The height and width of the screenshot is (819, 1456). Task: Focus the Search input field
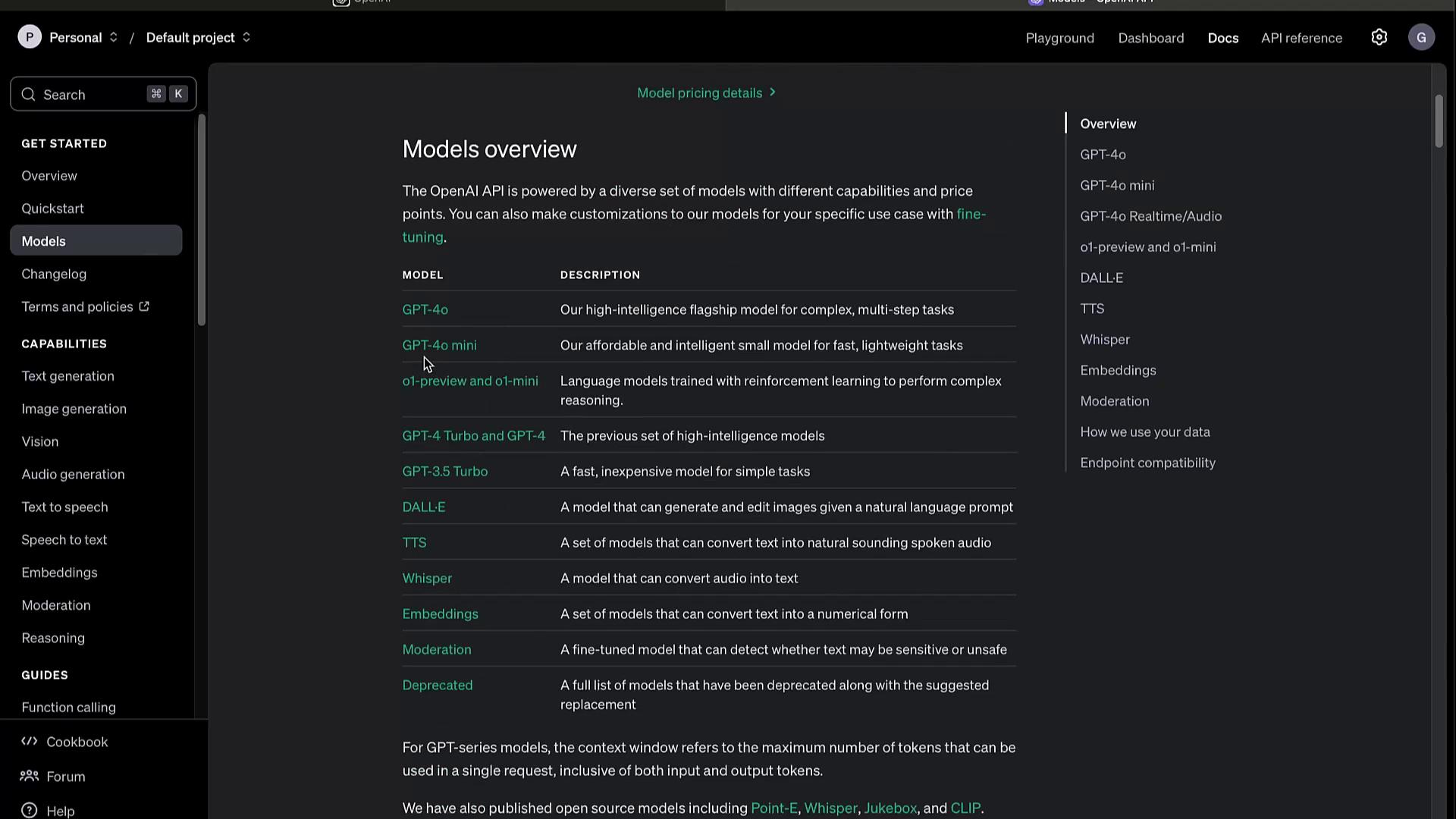[x=91, y=95]
